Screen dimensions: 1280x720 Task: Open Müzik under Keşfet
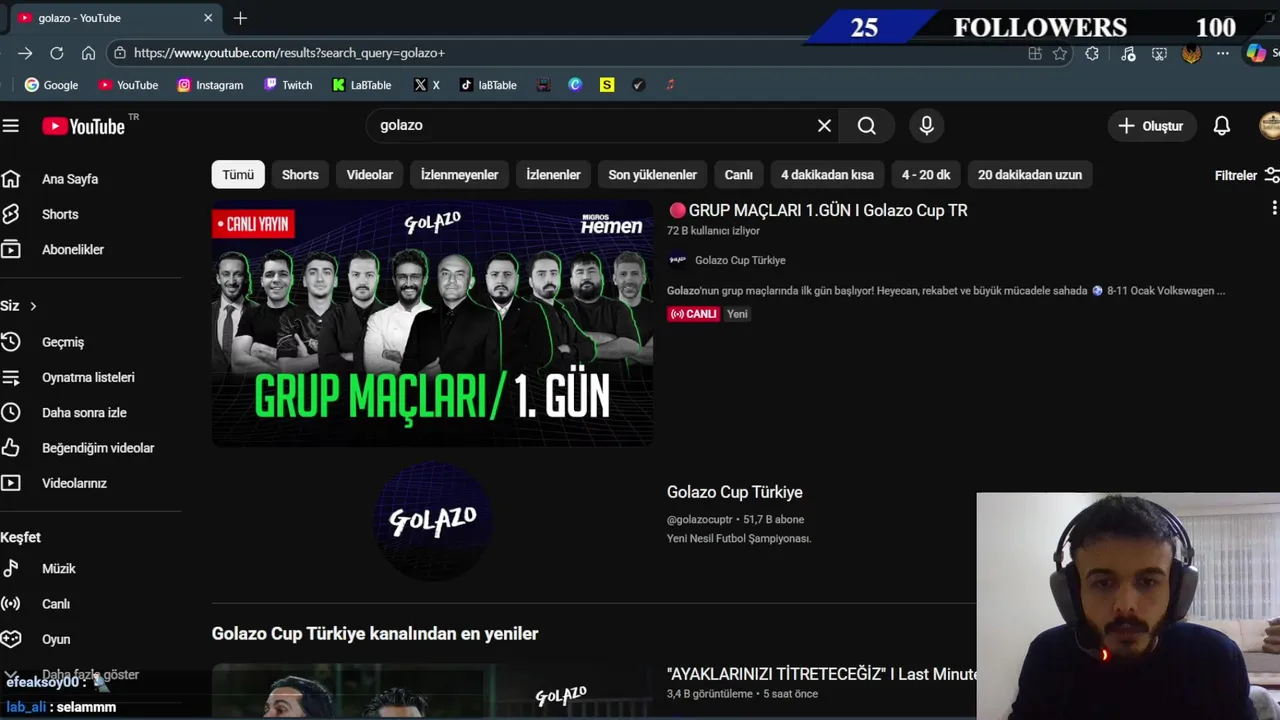pos(60,569)
